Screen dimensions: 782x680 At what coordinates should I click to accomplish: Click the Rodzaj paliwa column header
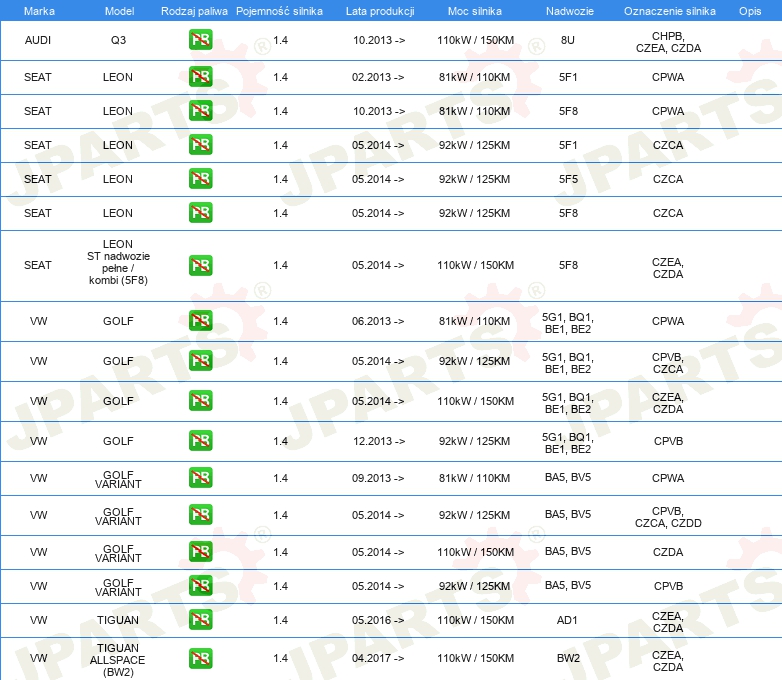coord(194,11)
